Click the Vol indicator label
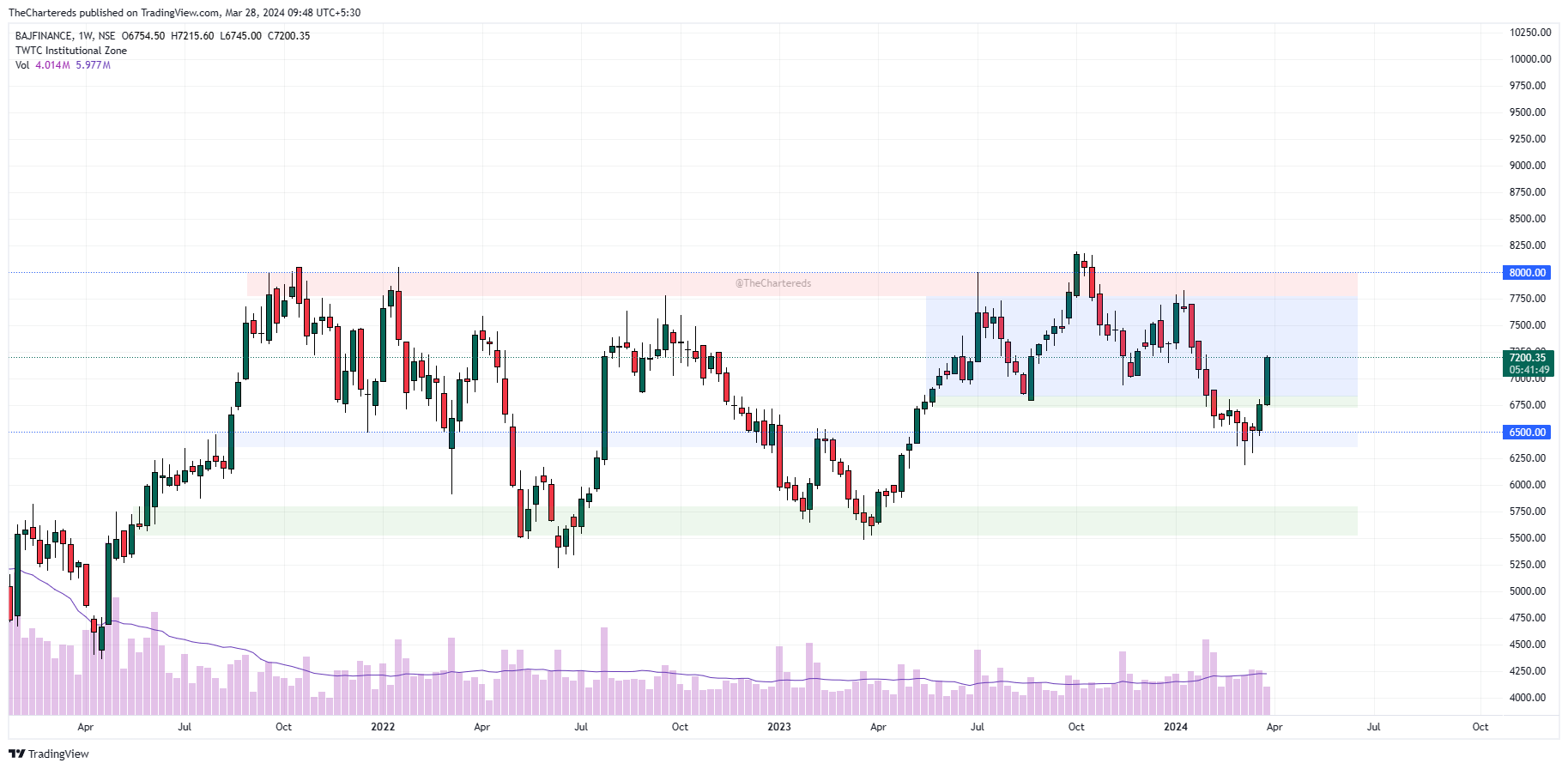The width and height of the screenshot is (1568, 769). [x=22, y=65]
